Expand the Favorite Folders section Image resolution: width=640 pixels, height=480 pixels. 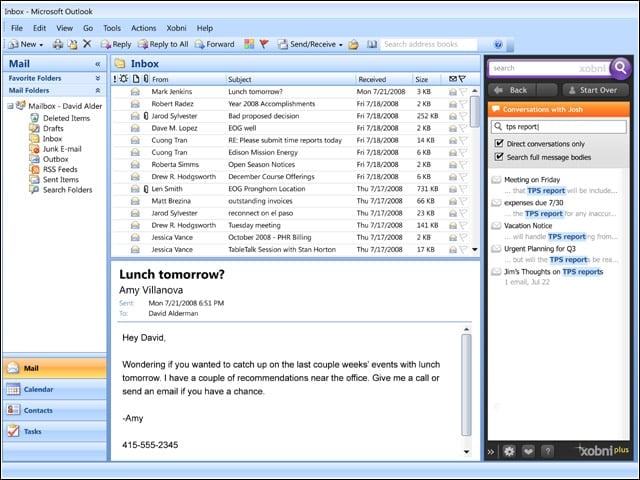point(98,78)
